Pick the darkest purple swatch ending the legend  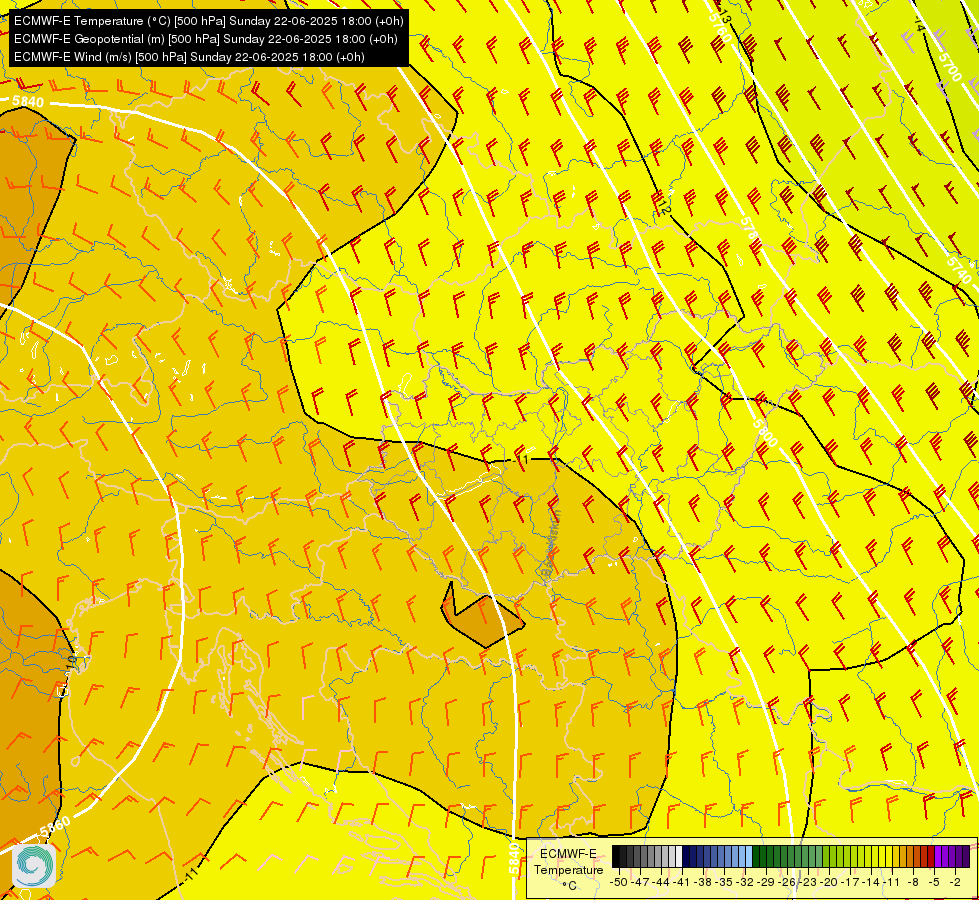click(966, 856)
